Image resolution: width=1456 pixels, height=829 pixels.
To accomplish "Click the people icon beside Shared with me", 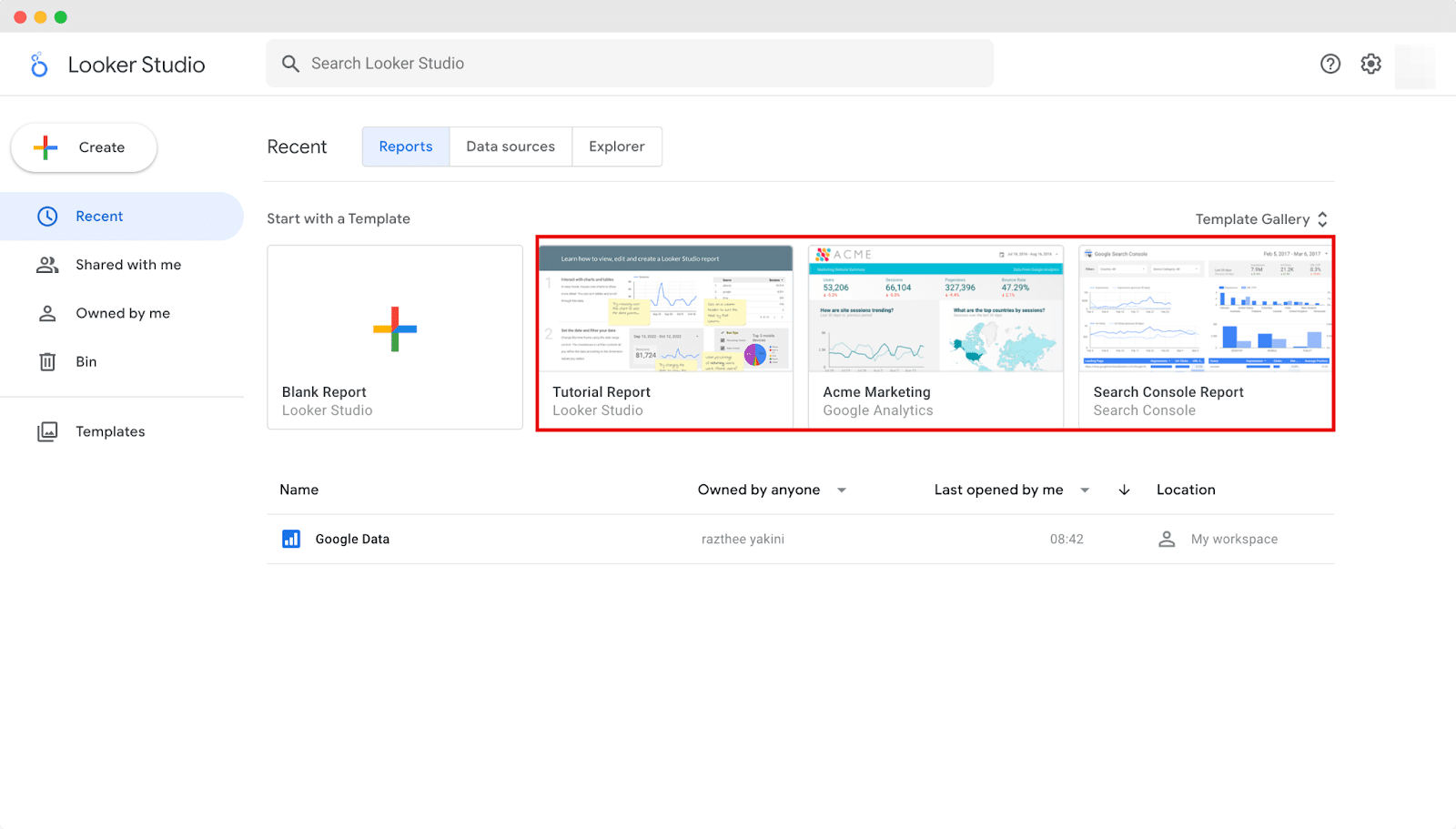I will tap(47, 265).
